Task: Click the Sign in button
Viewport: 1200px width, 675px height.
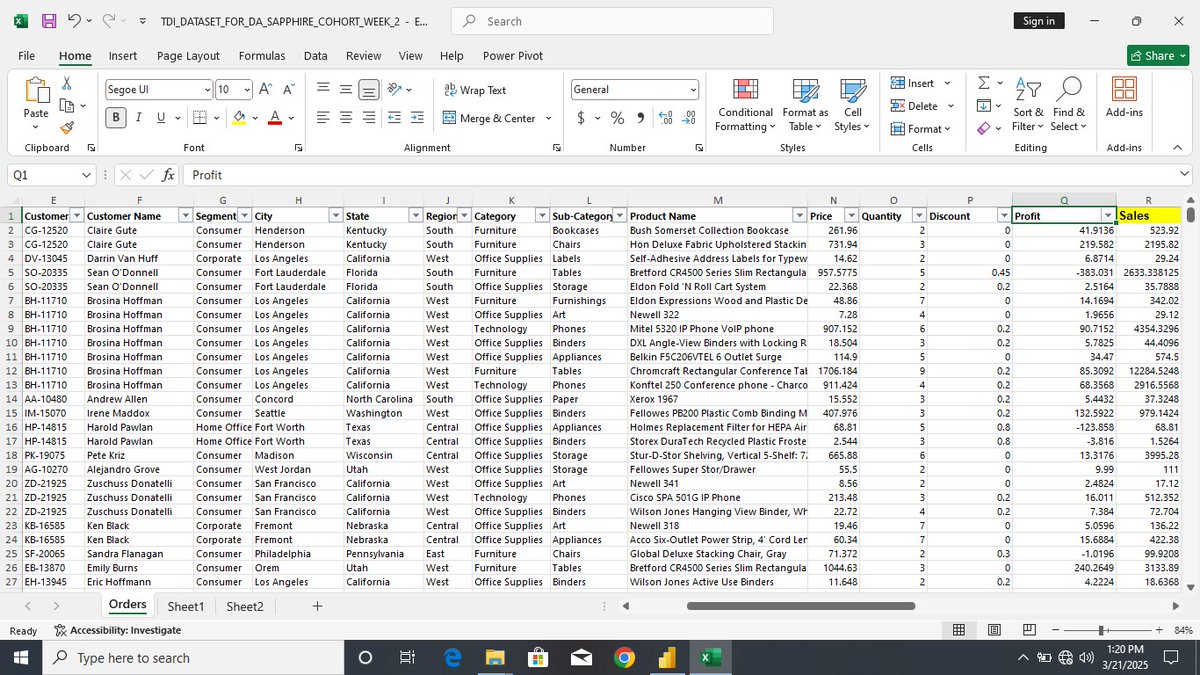Action: 1039,21
